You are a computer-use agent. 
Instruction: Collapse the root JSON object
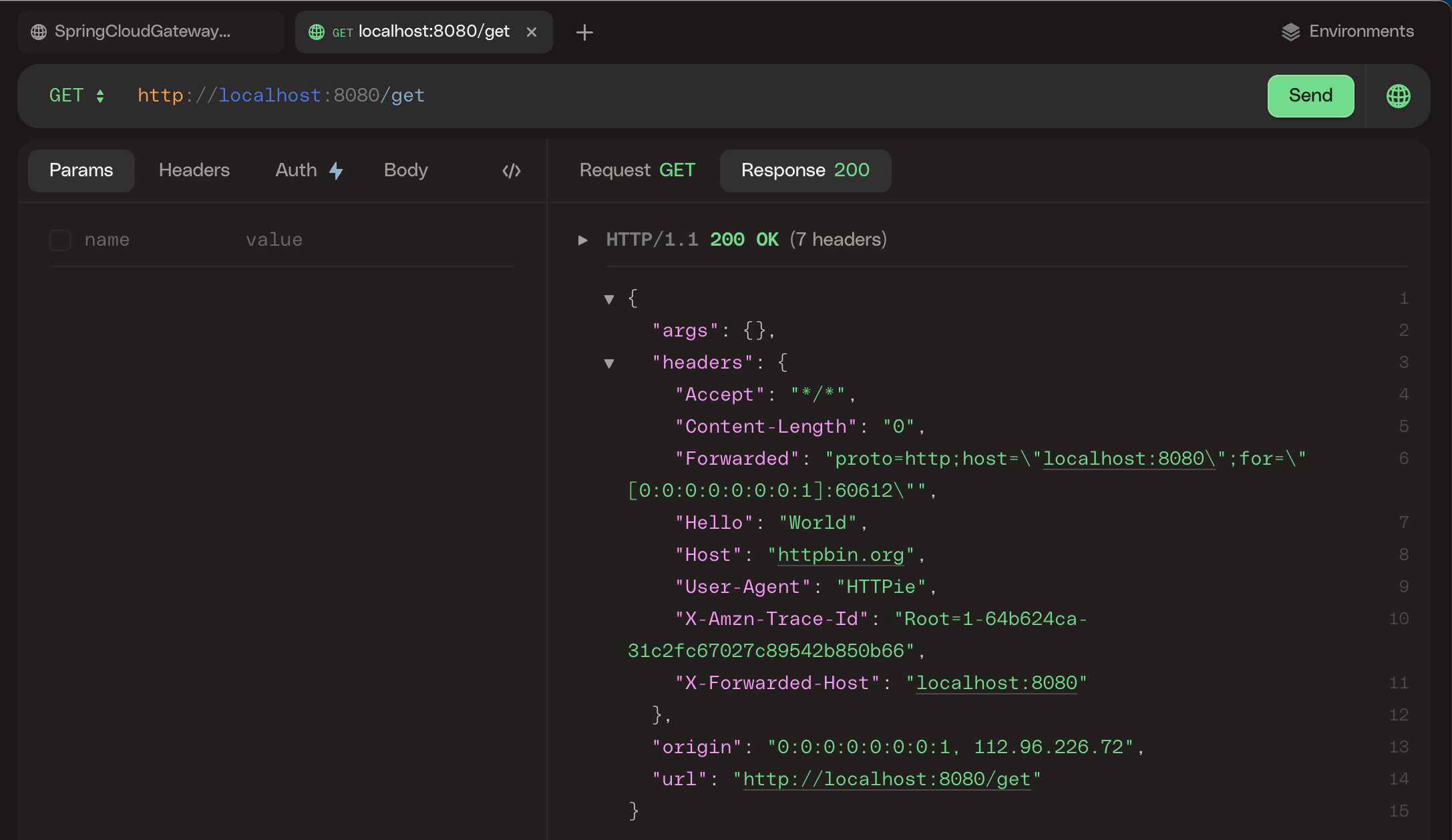click(609, 299)
